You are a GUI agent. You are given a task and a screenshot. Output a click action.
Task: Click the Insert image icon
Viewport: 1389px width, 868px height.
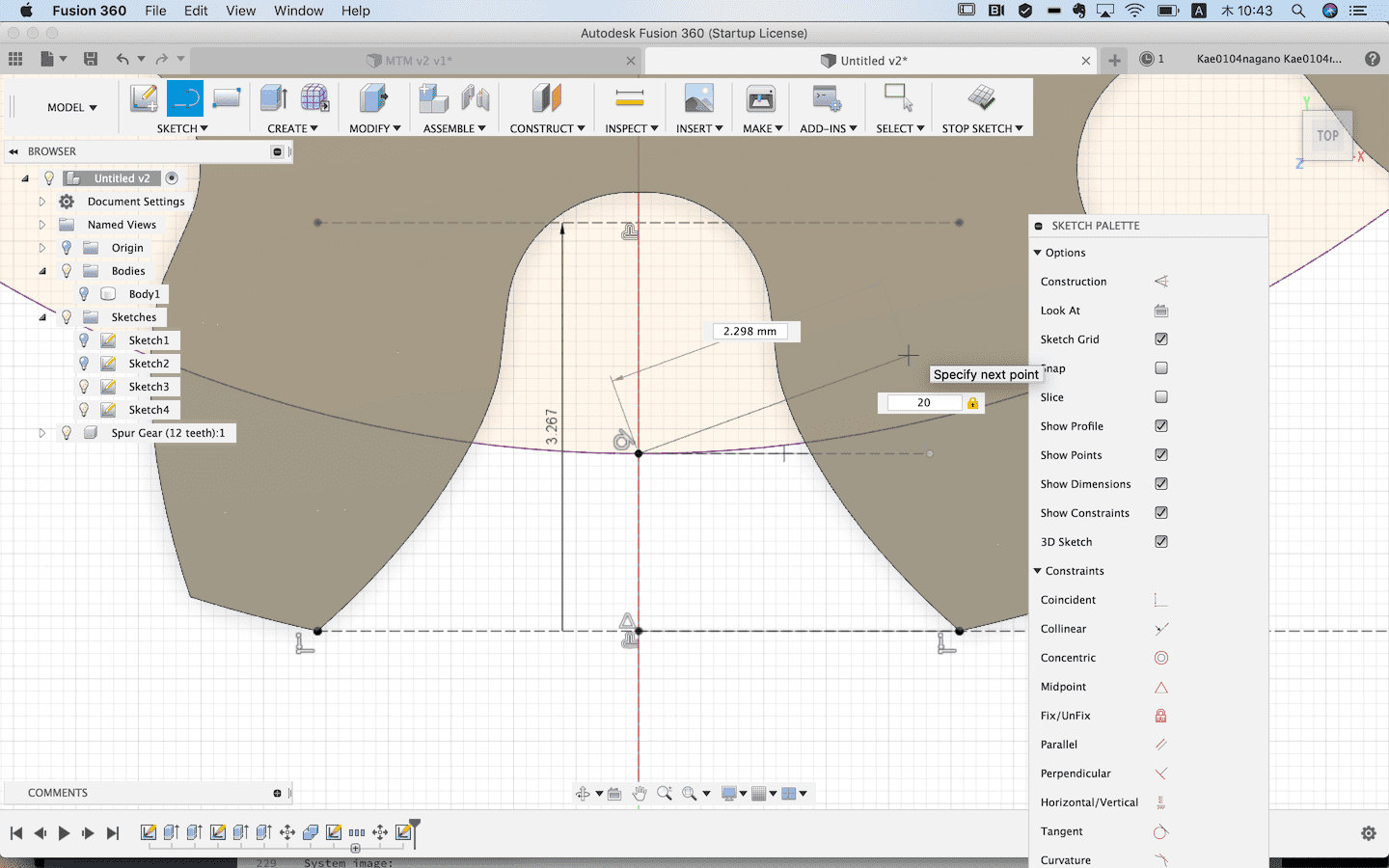pos(698,98)
